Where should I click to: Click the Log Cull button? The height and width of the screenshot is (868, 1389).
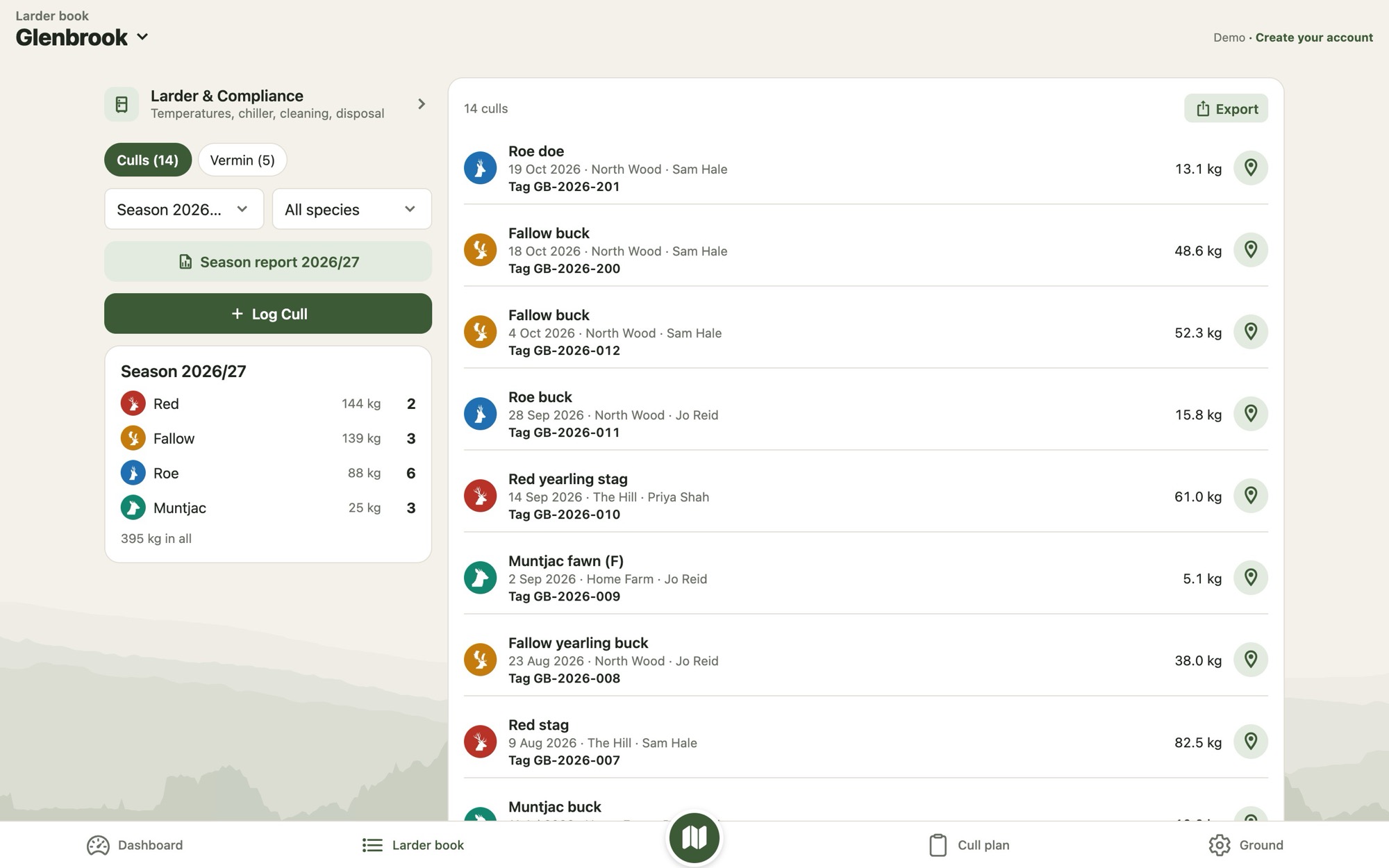pos(268,314)
